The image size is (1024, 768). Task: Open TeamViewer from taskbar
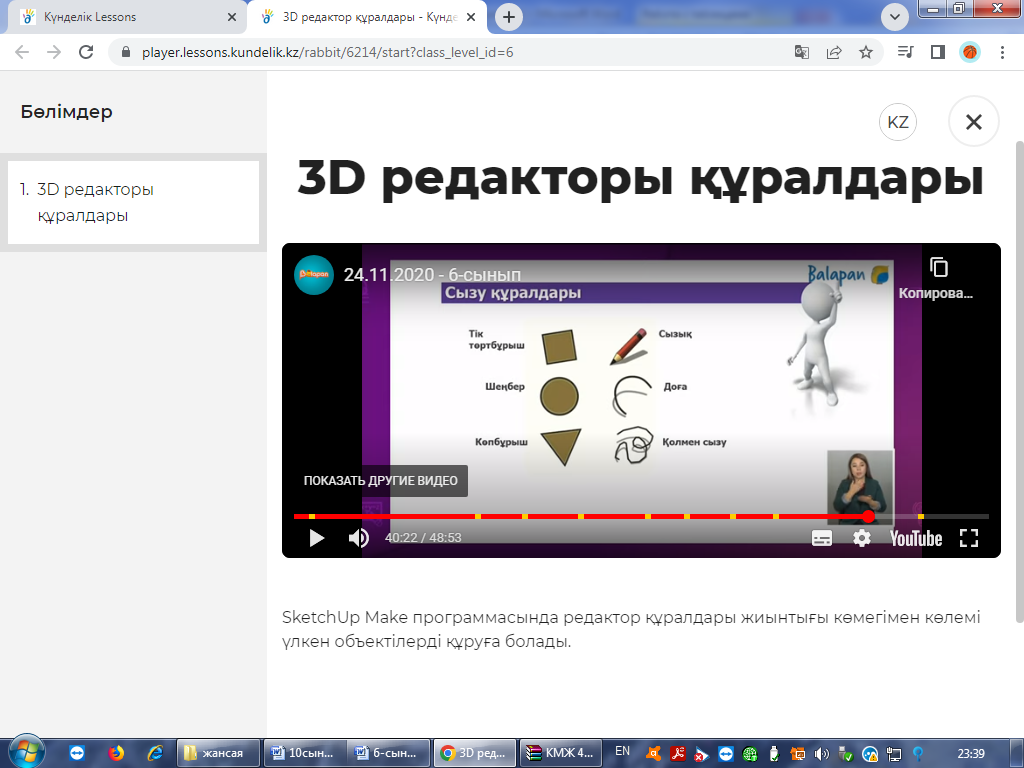click(x=77, y=753)
